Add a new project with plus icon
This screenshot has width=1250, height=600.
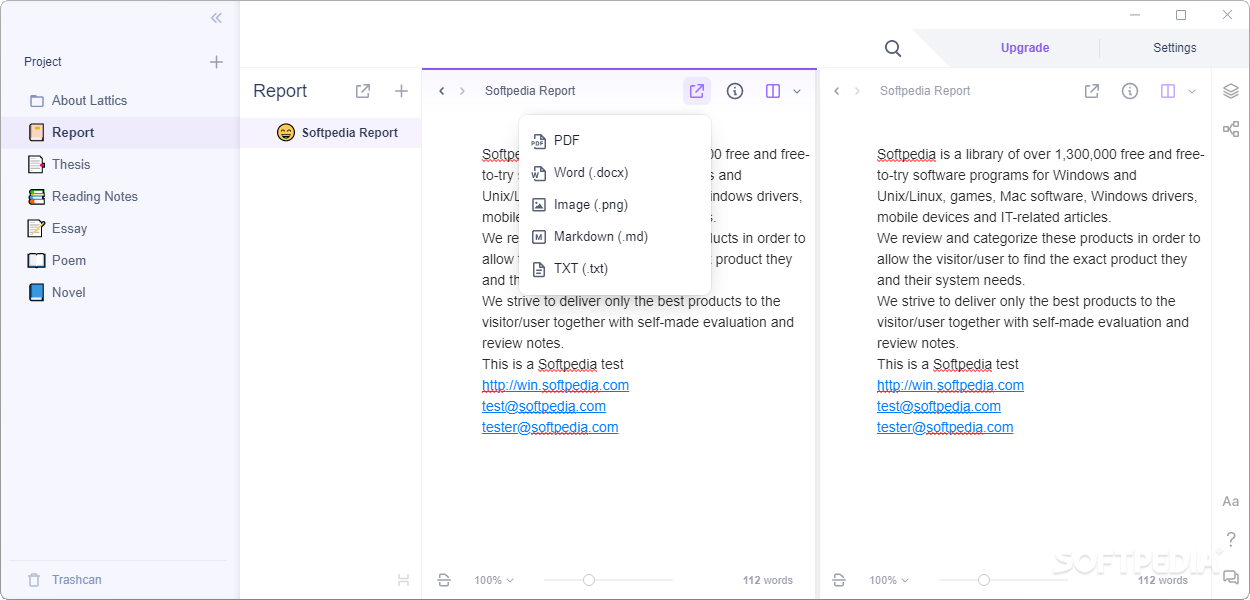coord(216,62)
